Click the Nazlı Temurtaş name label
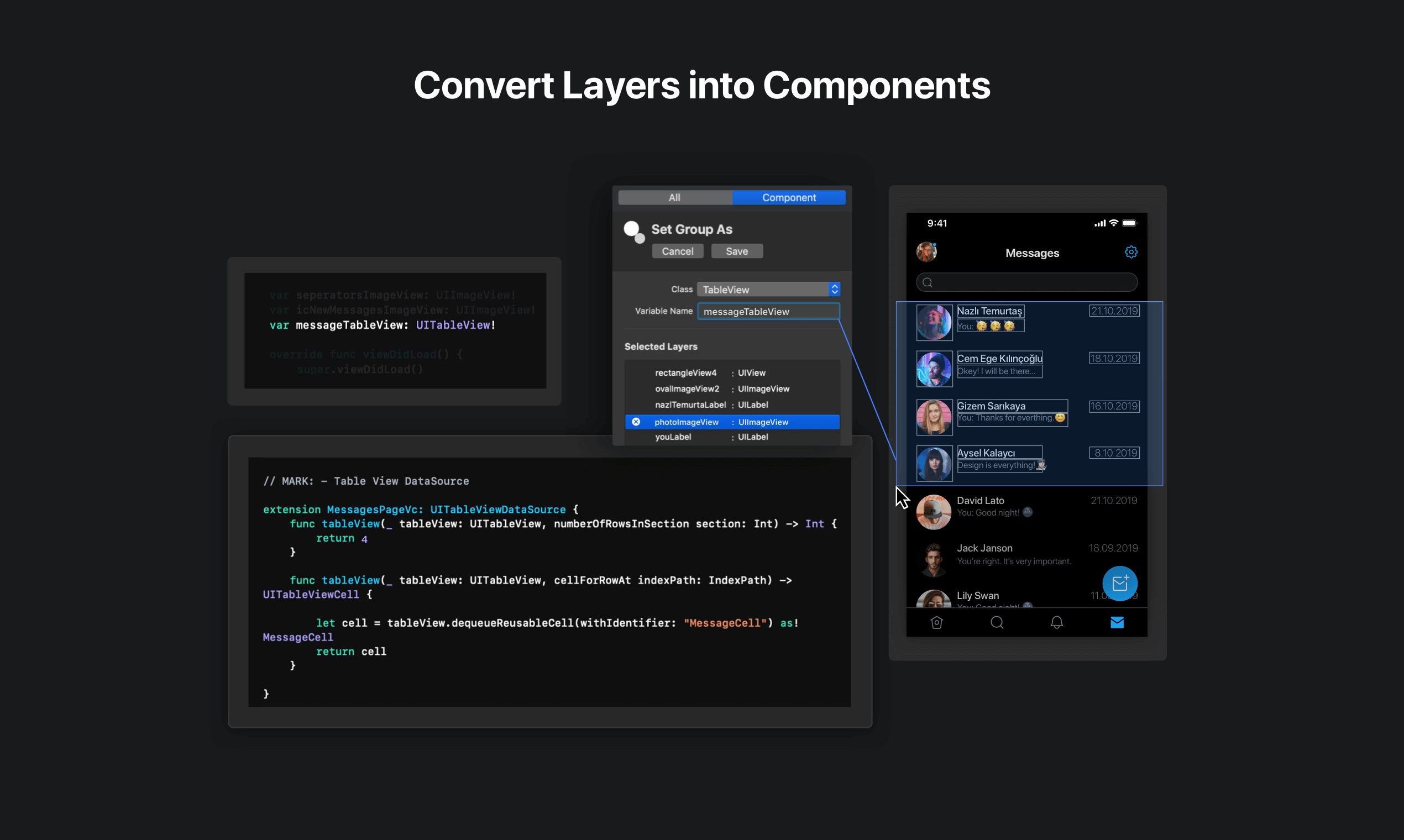 [x=989, y=311]
